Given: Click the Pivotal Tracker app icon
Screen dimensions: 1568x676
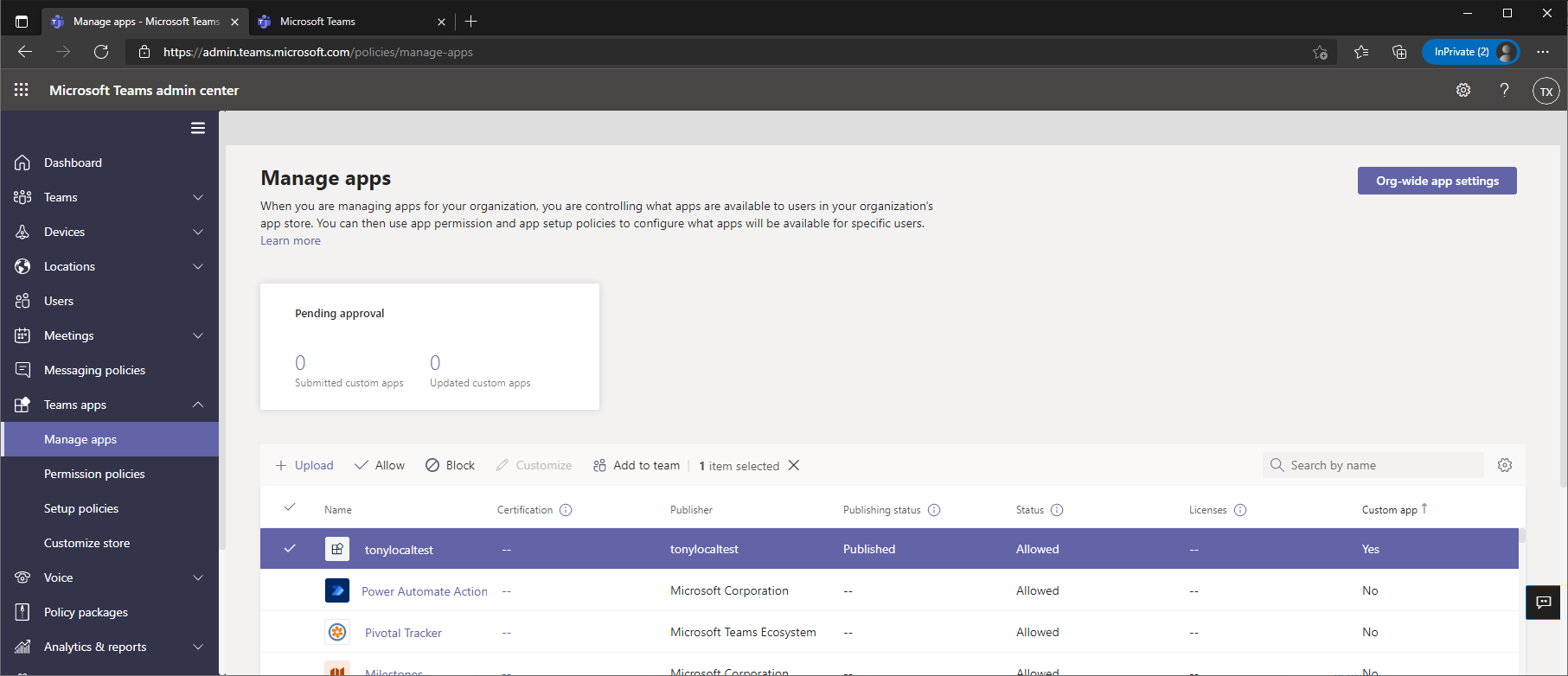Looking at the screenshot, I should point(337,632).
